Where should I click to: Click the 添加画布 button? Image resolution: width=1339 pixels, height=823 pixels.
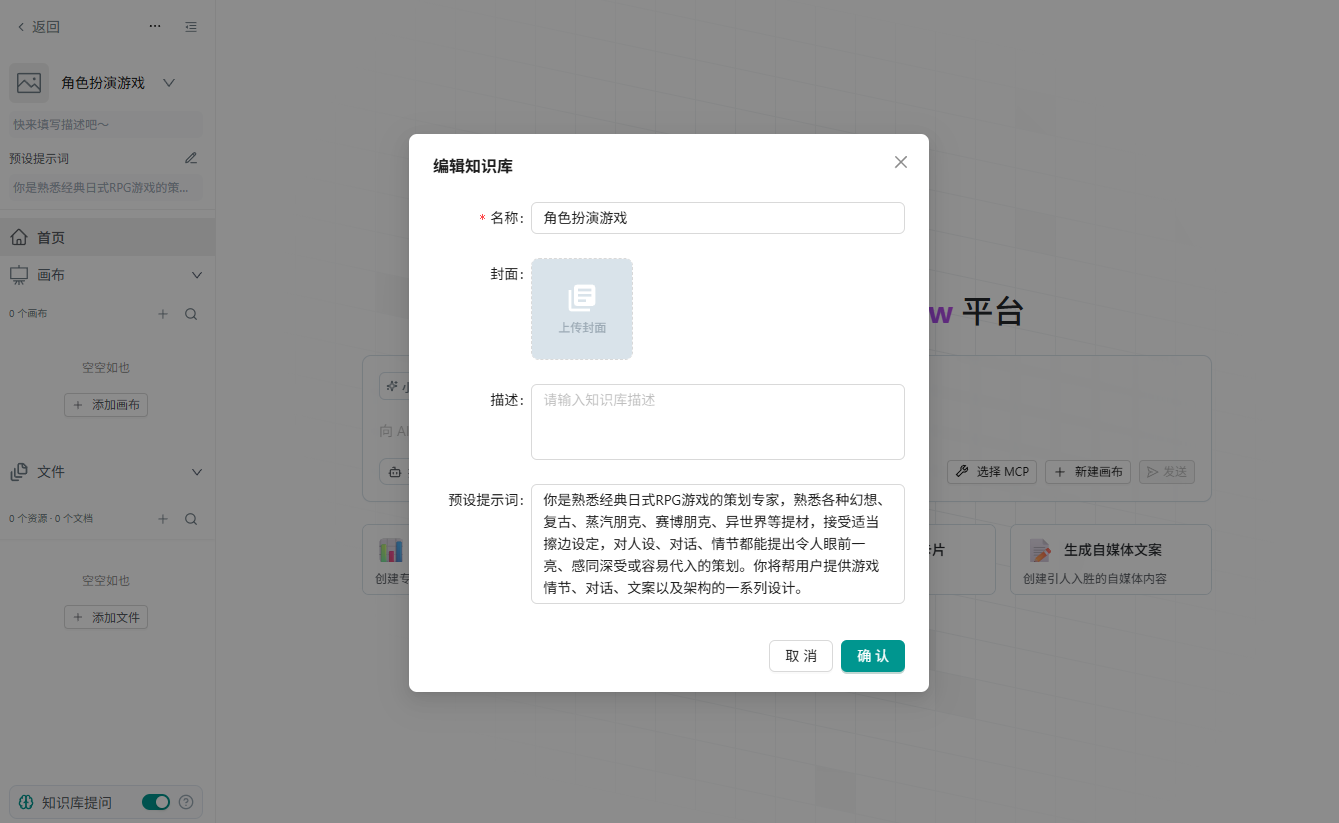click(x=106, y=405)
